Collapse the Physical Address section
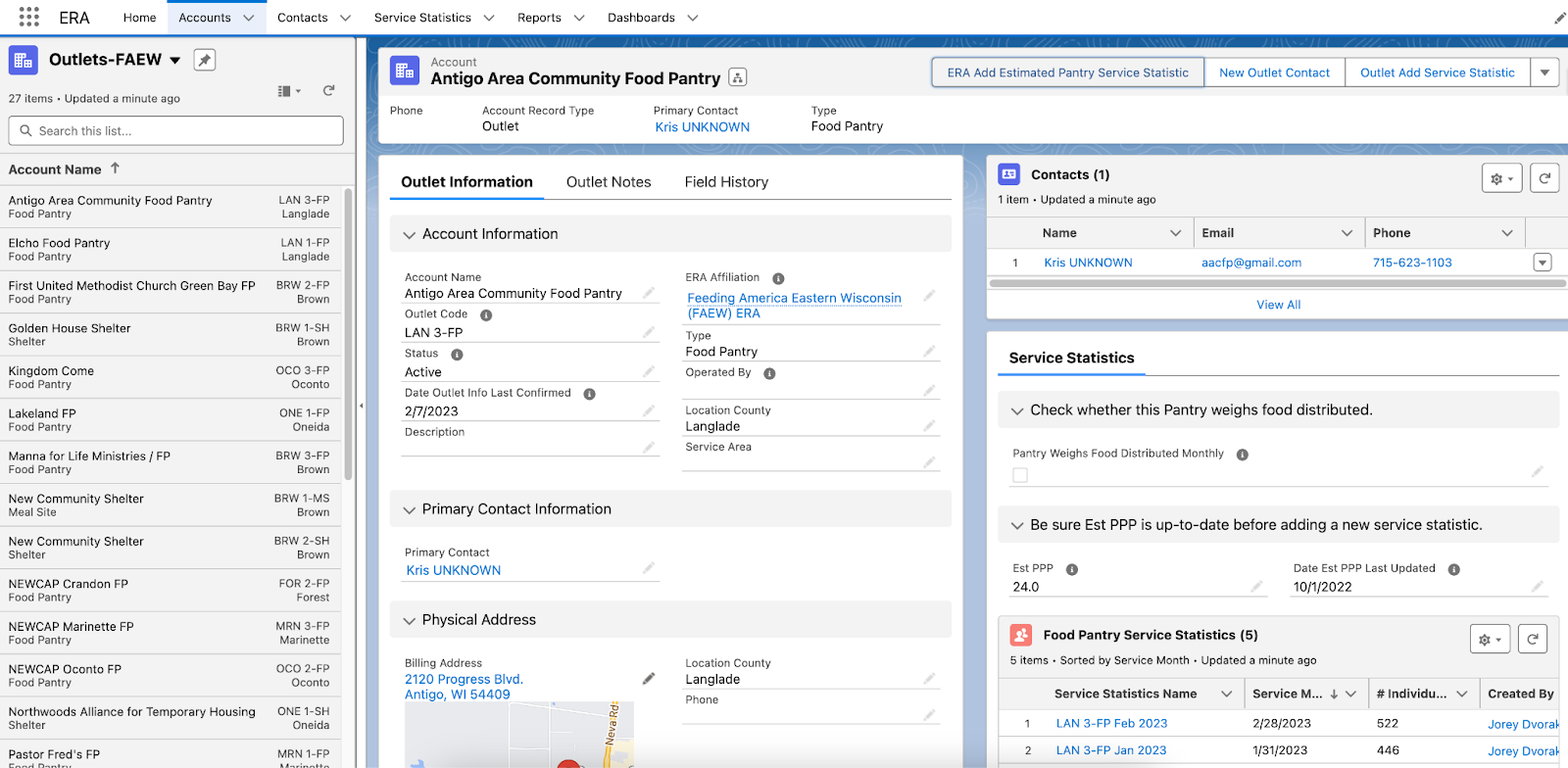The height and width of the screenshot is (768, 1568). [410, 621]
